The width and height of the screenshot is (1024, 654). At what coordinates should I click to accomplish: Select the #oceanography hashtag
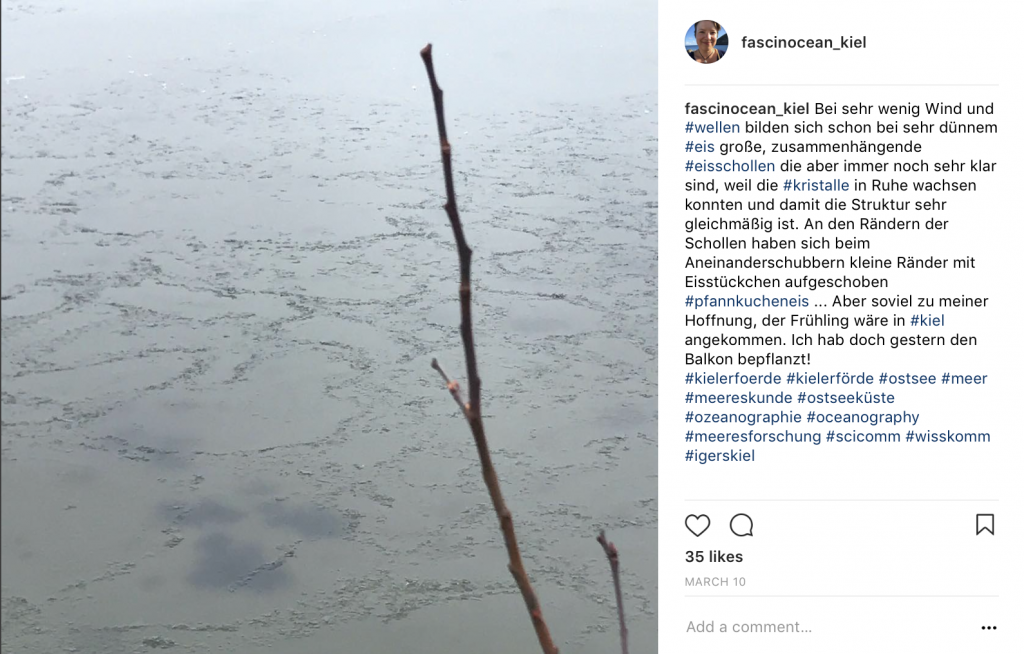[863, 417]
